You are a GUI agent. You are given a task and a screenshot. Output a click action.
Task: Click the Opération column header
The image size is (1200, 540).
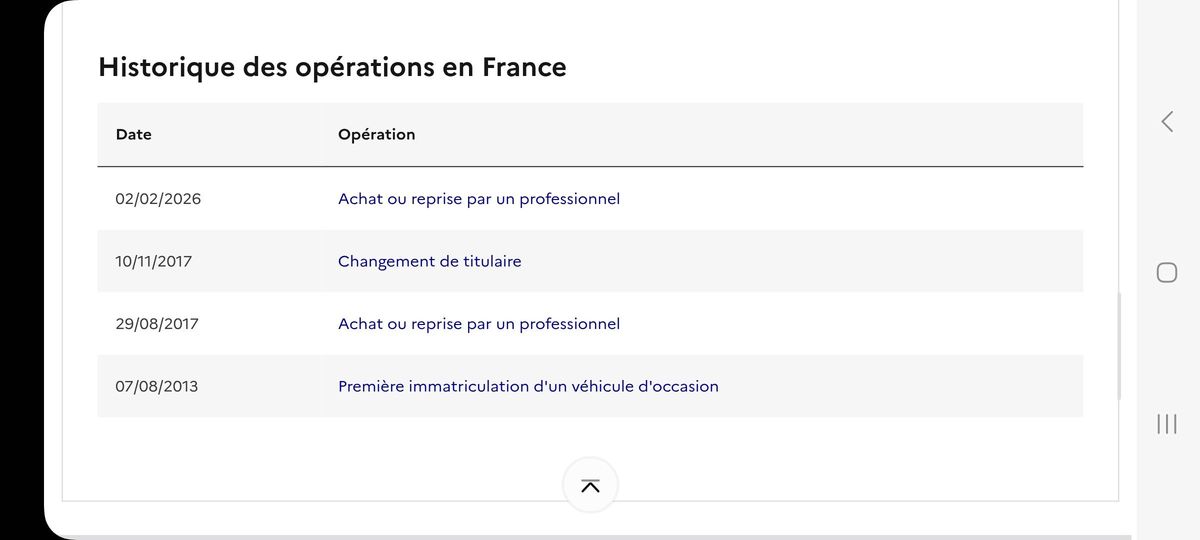[377, 134]
